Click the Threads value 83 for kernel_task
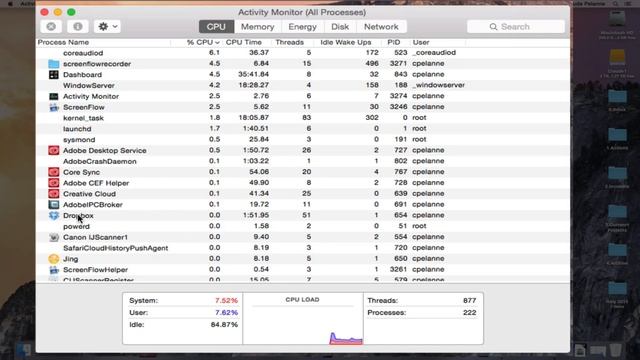This screenshot has height=360, width=640. (x=307, y=118)
